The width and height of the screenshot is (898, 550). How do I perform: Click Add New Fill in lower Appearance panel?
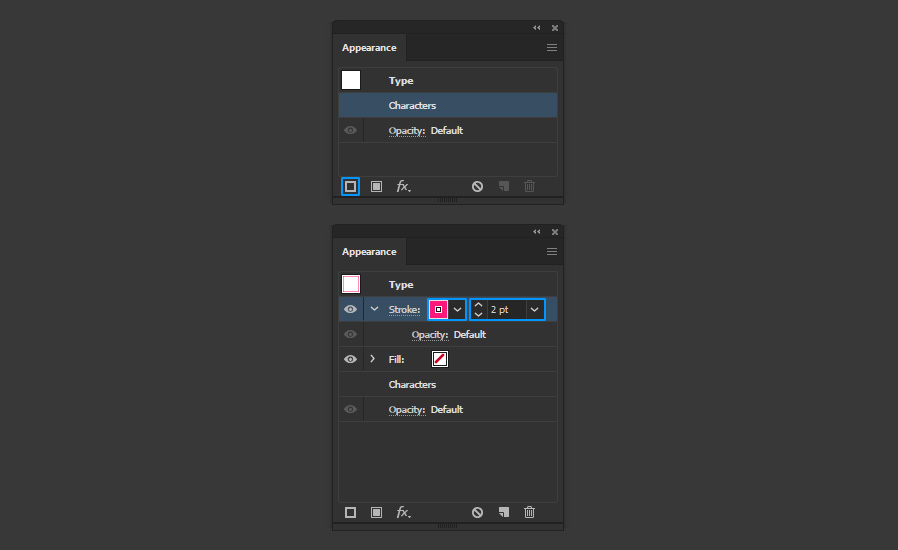(376, 512)
